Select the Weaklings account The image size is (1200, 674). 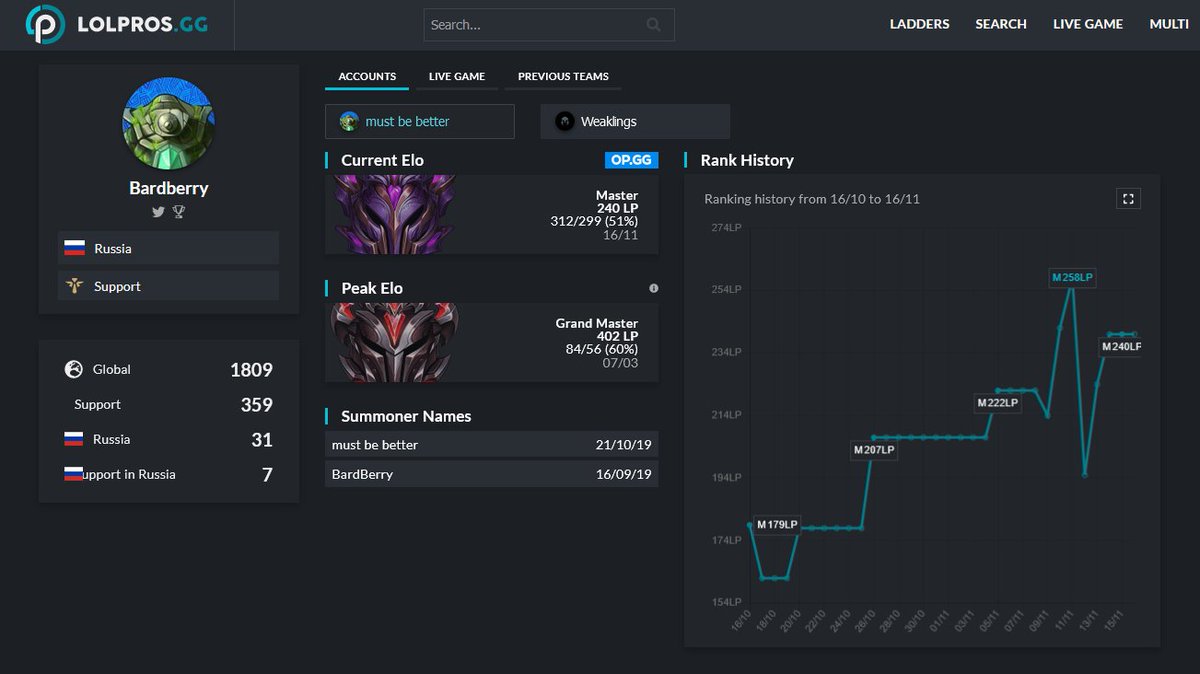tap(635, 121)
